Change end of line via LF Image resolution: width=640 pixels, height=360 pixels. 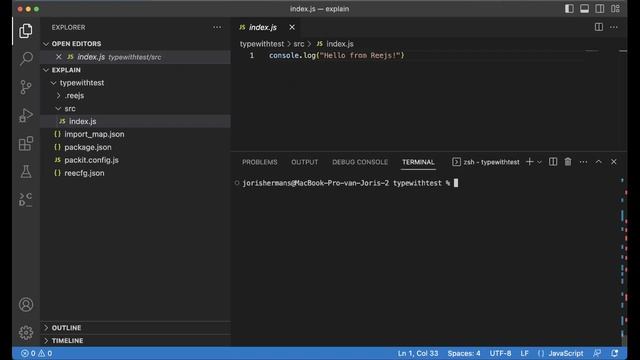pos(524,353)
